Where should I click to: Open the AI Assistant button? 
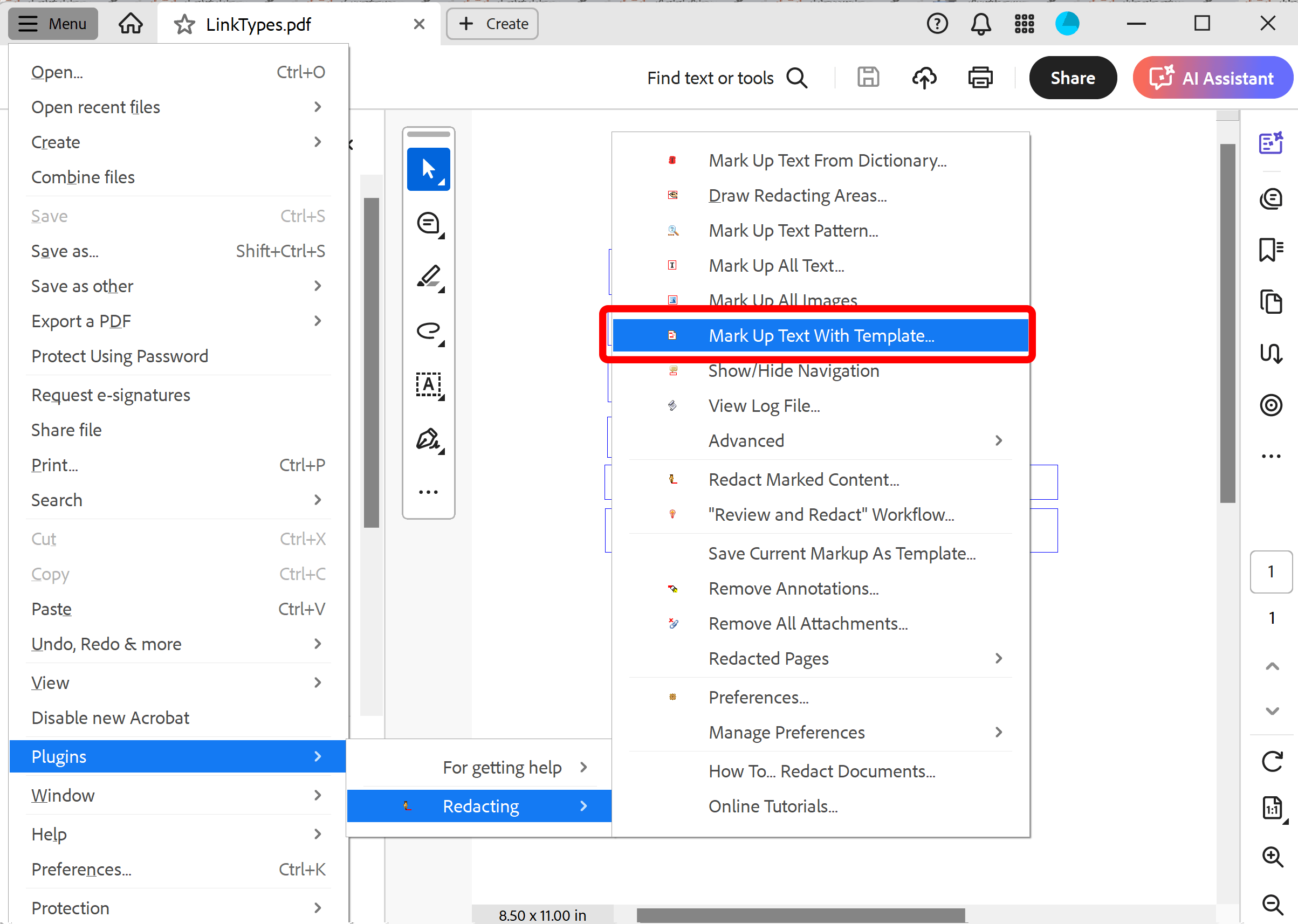[x=1212, y=78]
